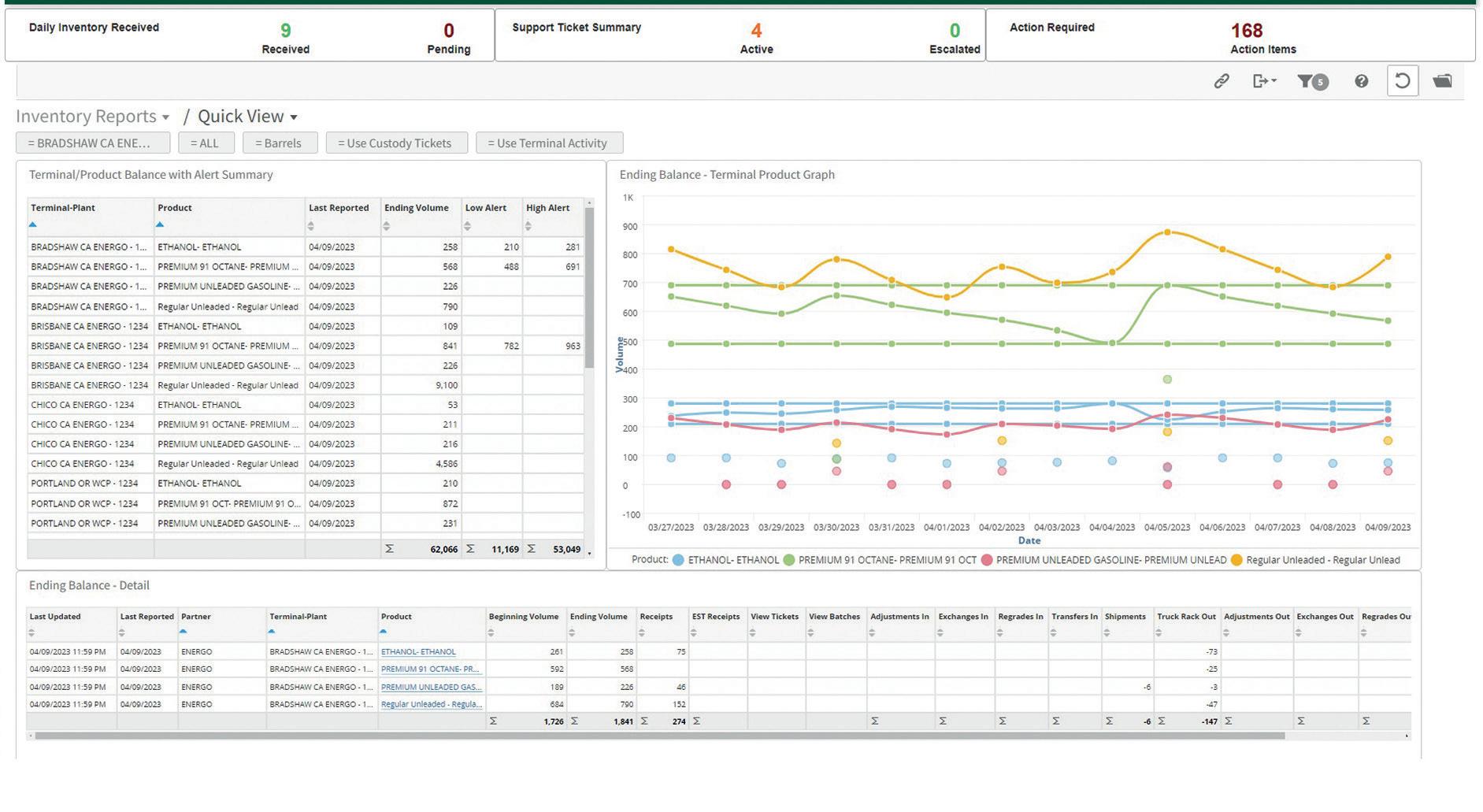1483x812 pixels.
Task: Click the 0 Escalated tickets count
Action: 955,31
